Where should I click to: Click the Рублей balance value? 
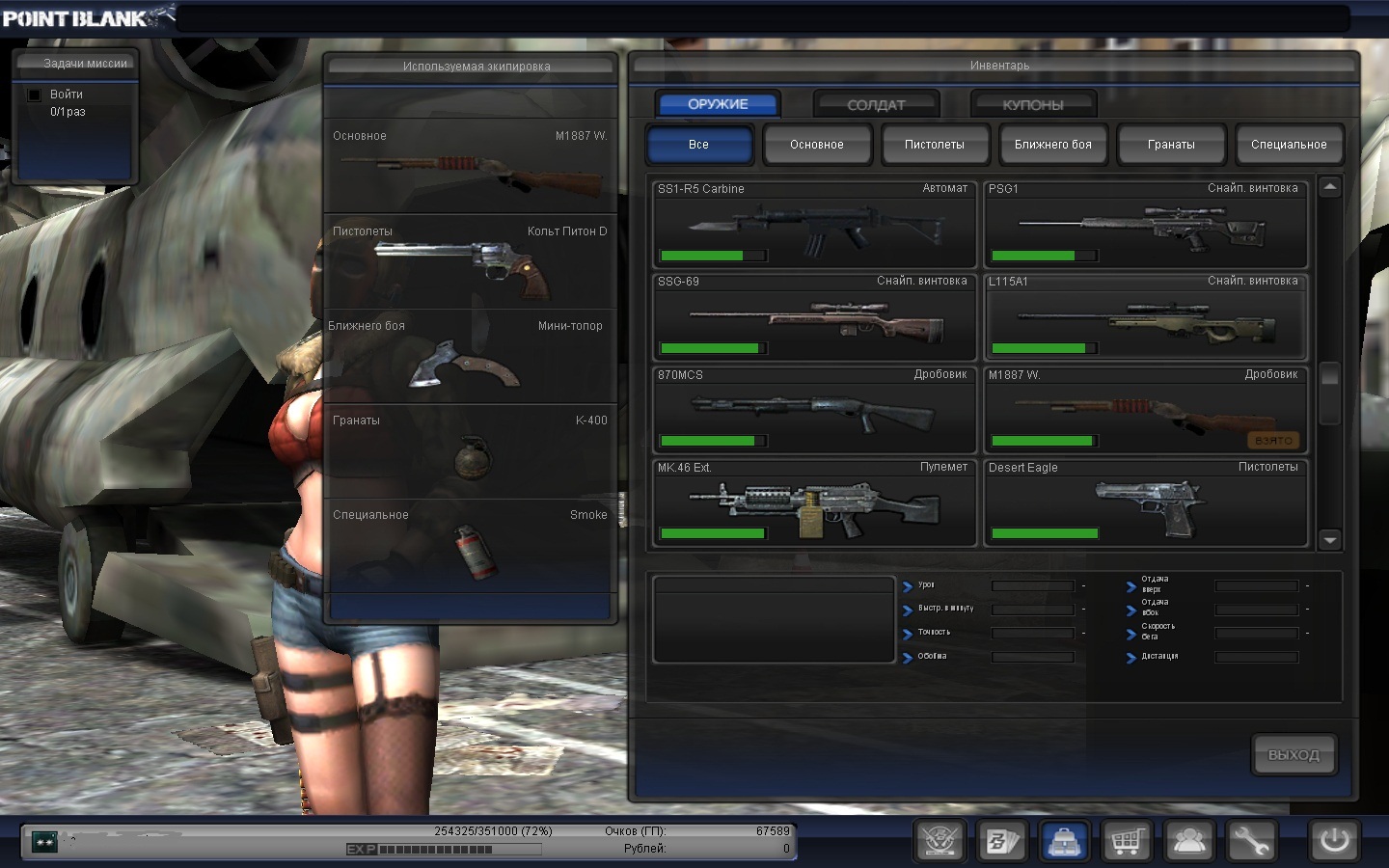point(786,849)
